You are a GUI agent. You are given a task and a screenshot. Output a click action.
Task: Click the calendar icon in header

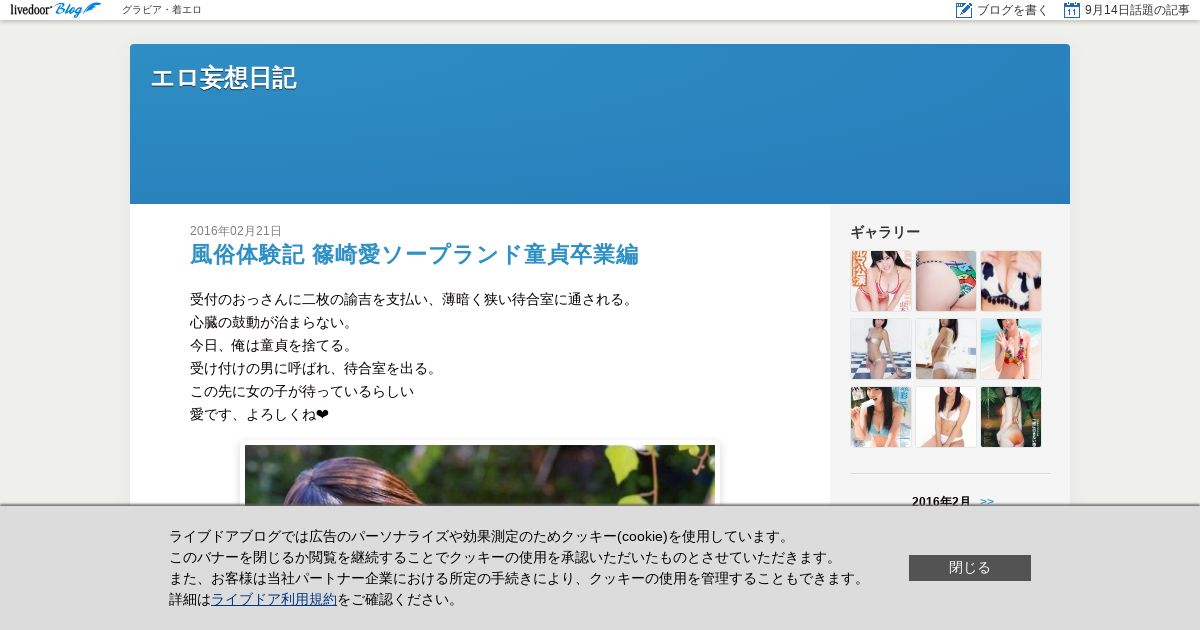click(x=1072, y=10)
